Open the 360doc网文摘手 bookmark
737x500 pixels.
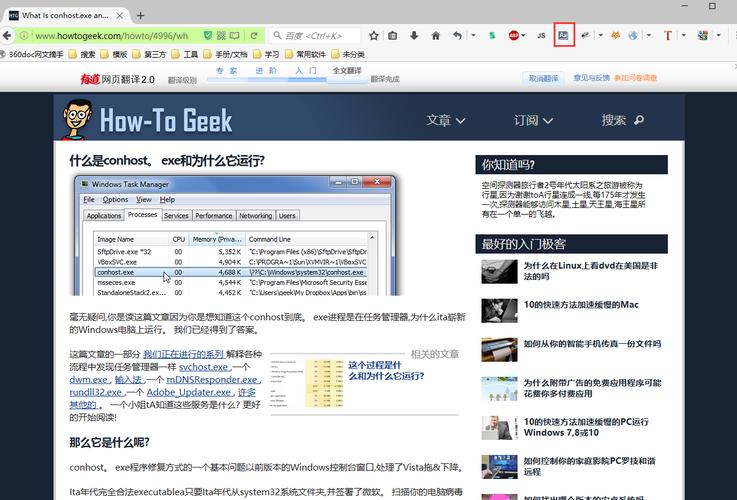click(31, 55)
